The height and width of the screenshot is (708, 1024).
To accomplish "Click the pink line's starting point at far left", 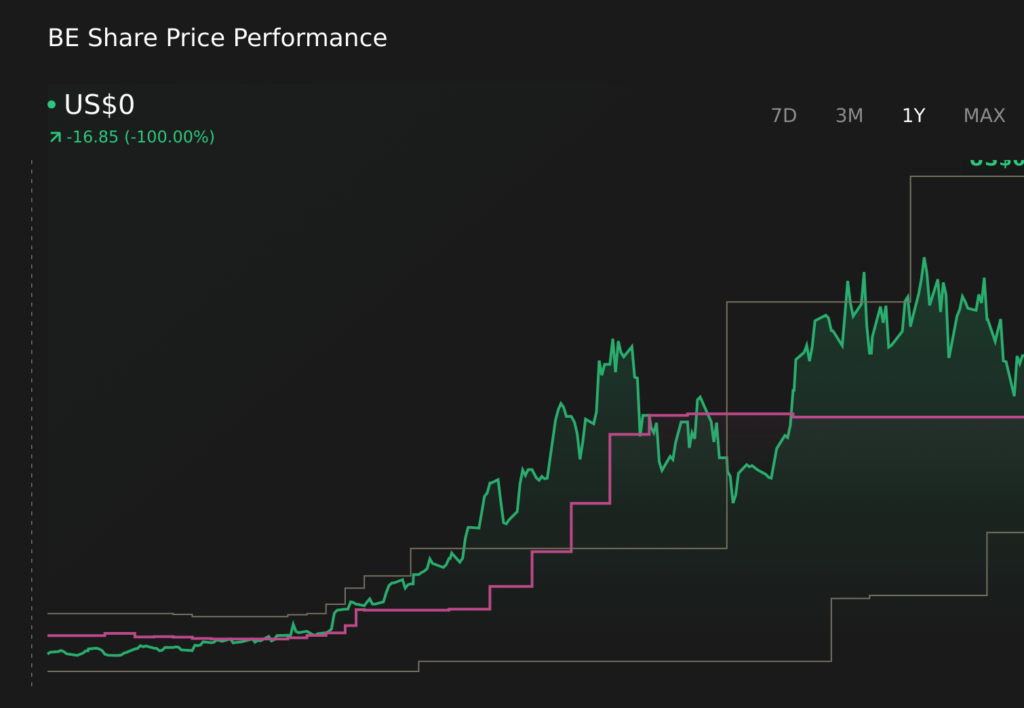I will tap(50, 635).
